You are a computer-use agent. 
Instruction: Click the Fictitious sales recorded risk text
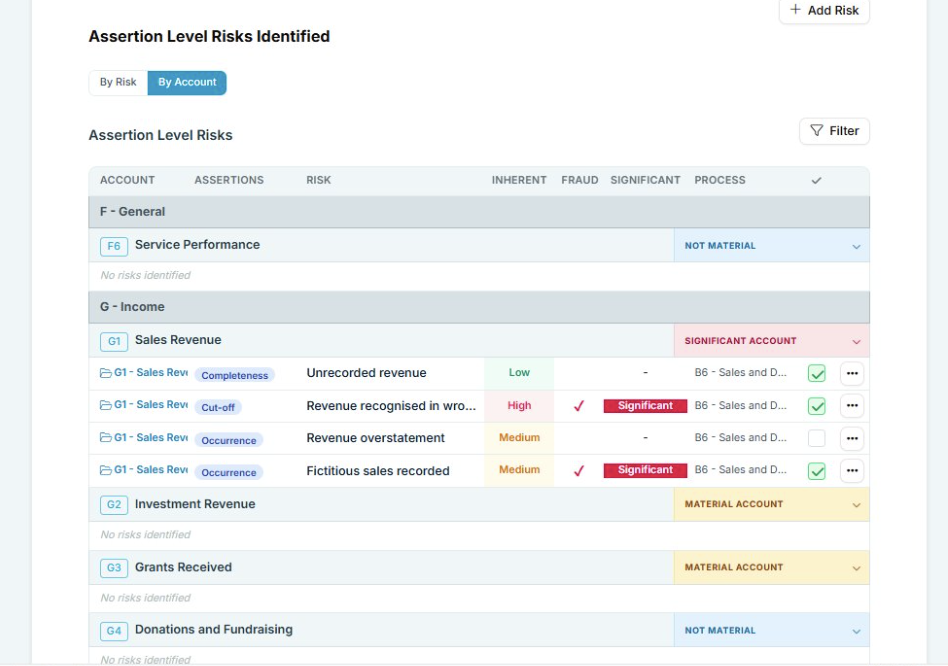pyautogui.click(x=378, y=471)
